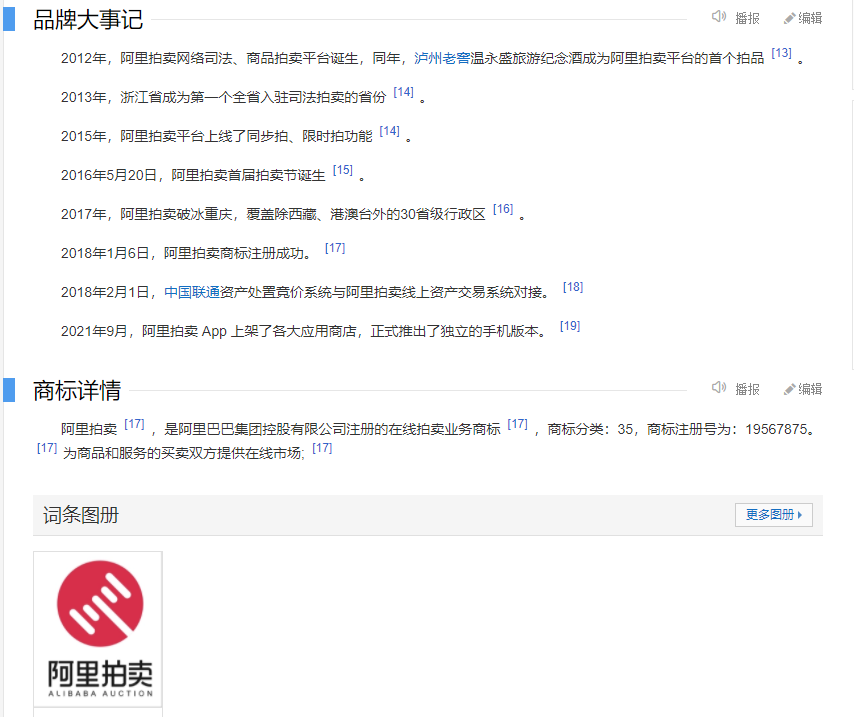Open the 阿里拍卖 logo thumbnail

click(x=98, y=629)
